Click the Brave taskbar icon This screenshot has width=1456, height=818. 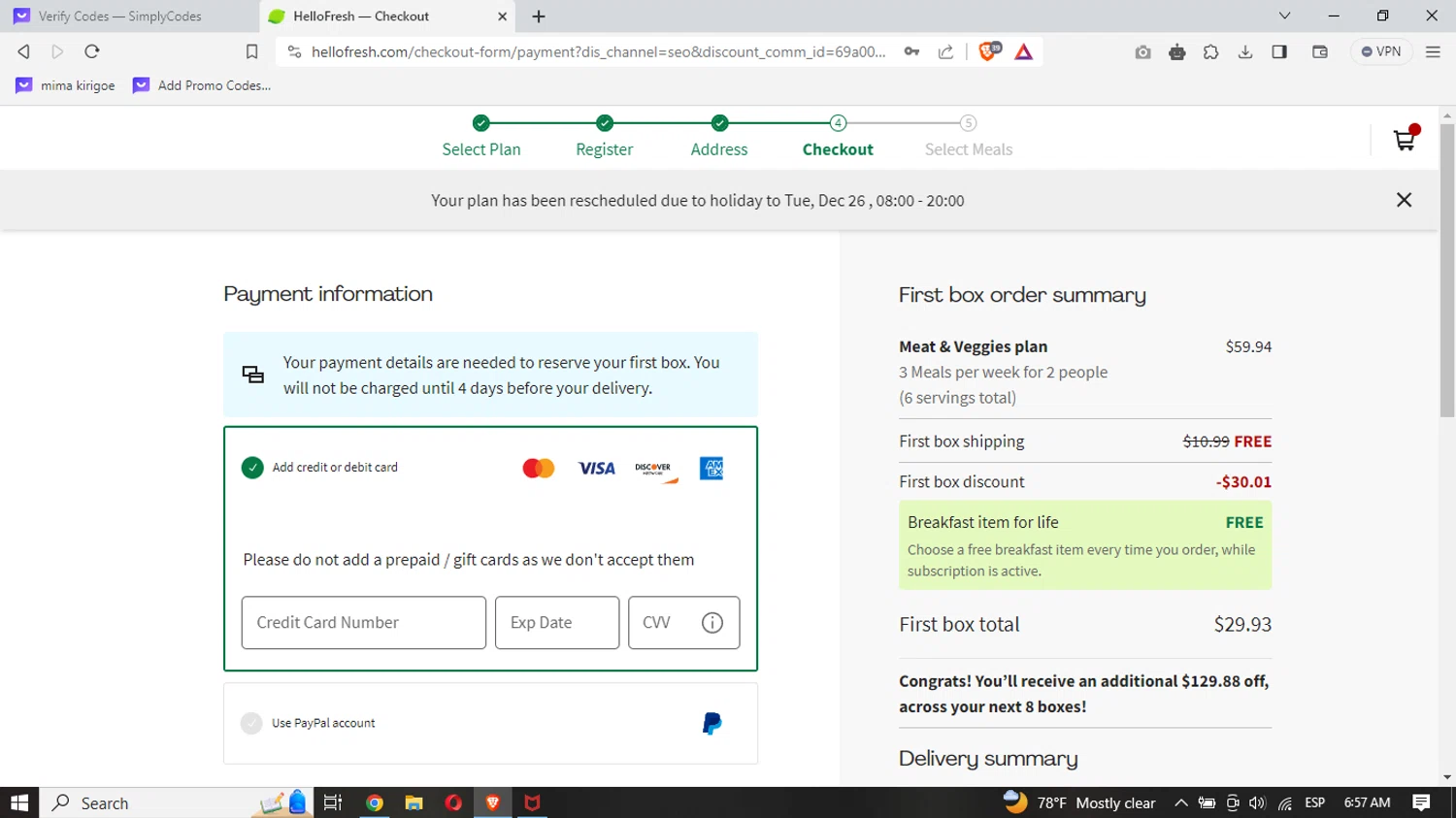493,802
